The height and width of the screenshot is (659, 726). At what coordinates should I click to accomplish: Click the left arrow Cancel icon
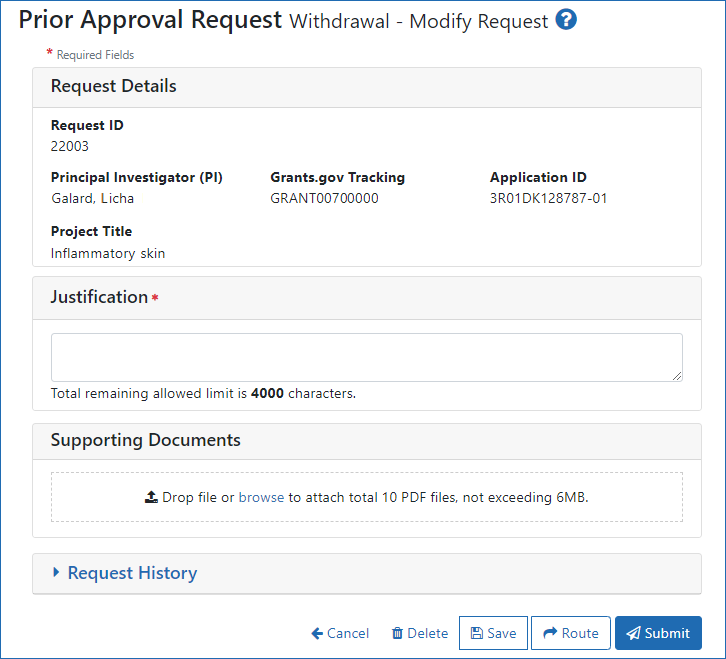(317, 633)
